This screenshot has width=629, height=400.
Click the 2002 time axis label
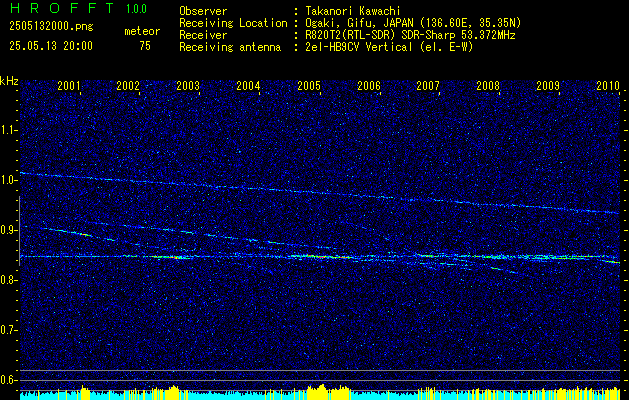coord(128,86)
